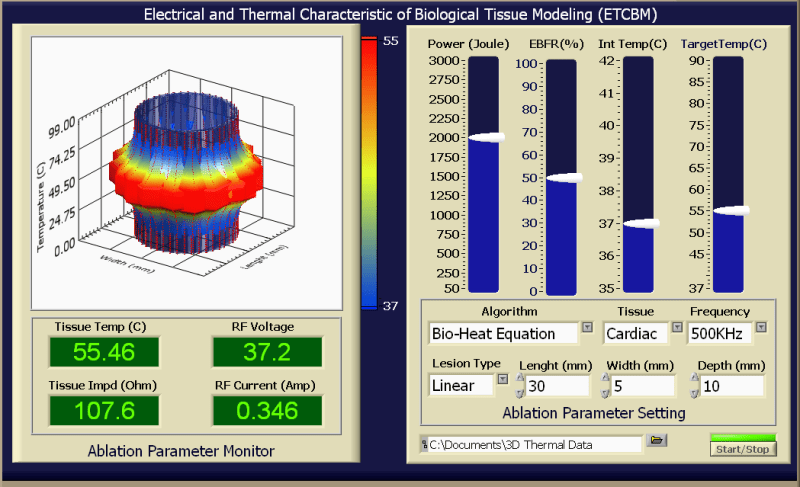Image resolution: width=800 pixels, height=487 pixels.
Task: Click the 3D temperature plot
Action: coord(187,173)
